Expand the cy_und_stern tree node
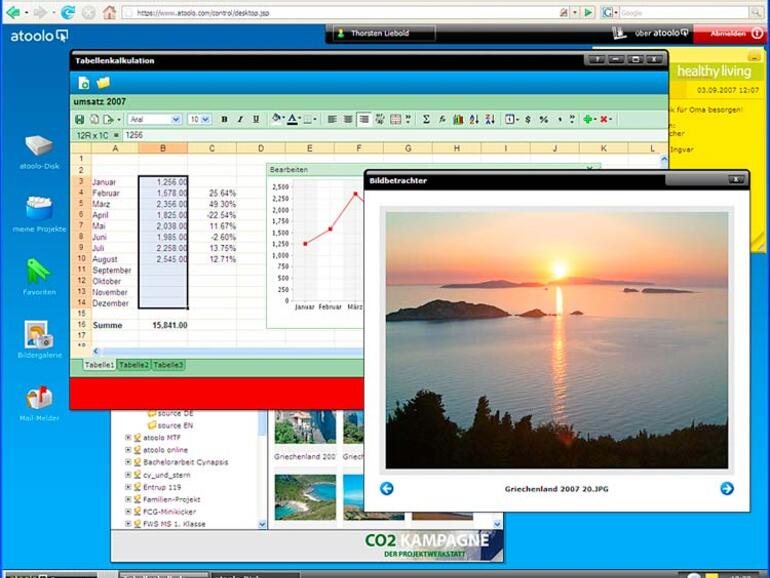This screenshot has width=770, height=578. (128, 474)
